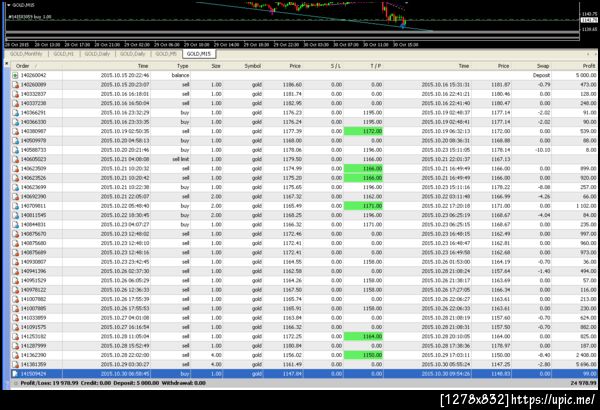Click the sell icon of order 140380987
600x410 pixels.
pos(15,131)
